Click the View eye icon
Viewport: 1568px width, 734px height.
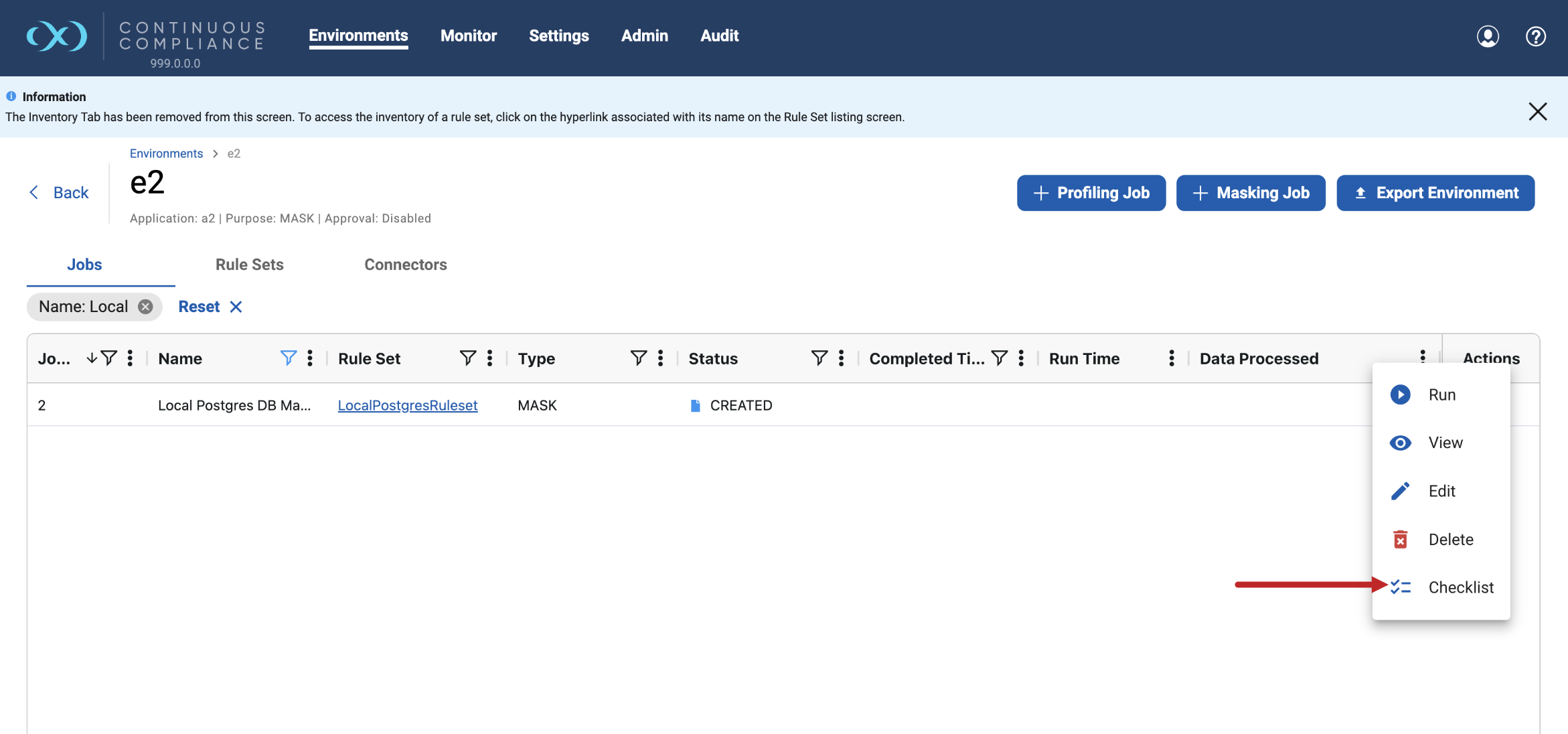(x=1400, y=443)
